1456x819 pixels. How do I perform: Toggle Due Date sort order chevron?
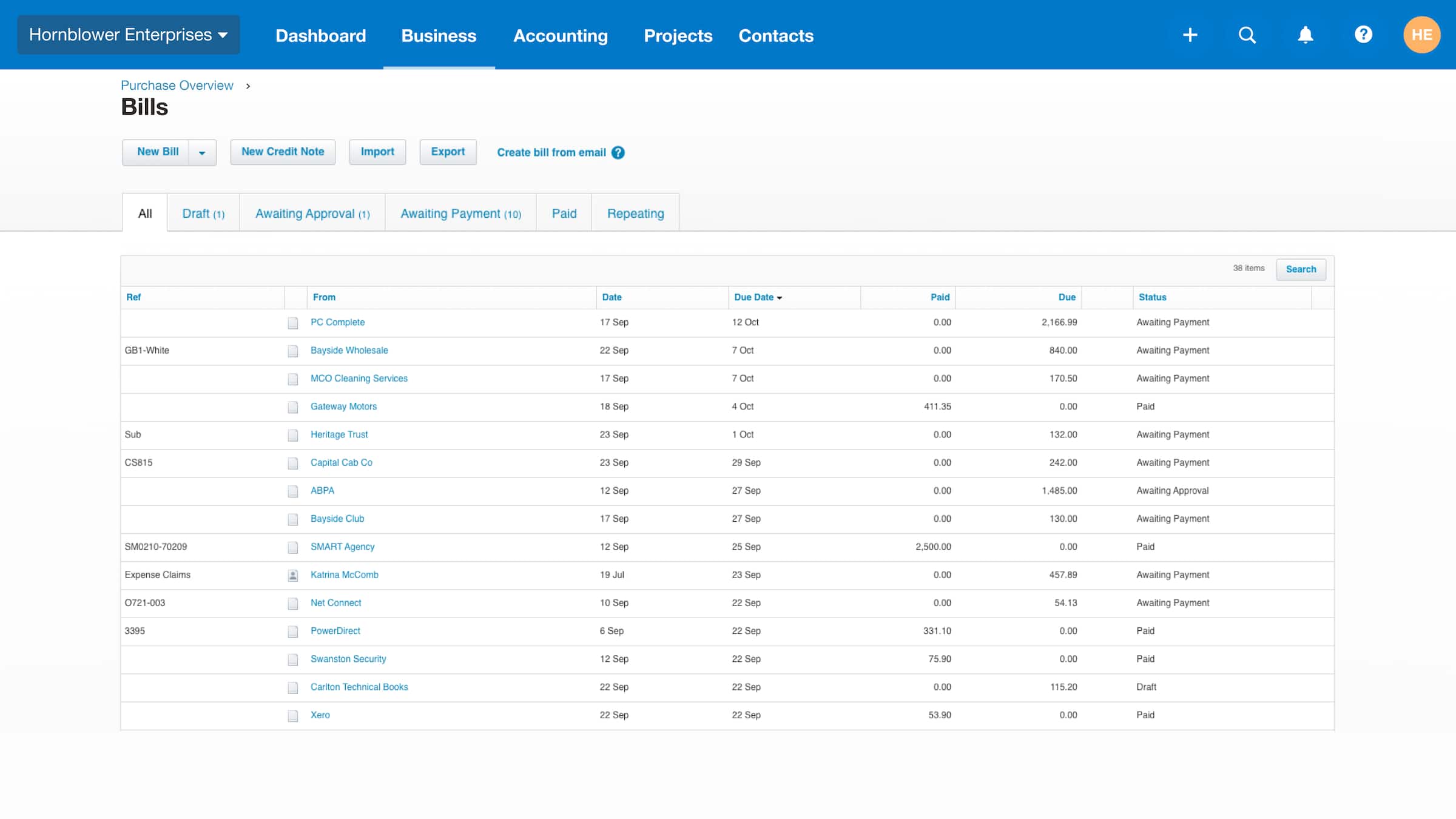(x=780, y=297)
